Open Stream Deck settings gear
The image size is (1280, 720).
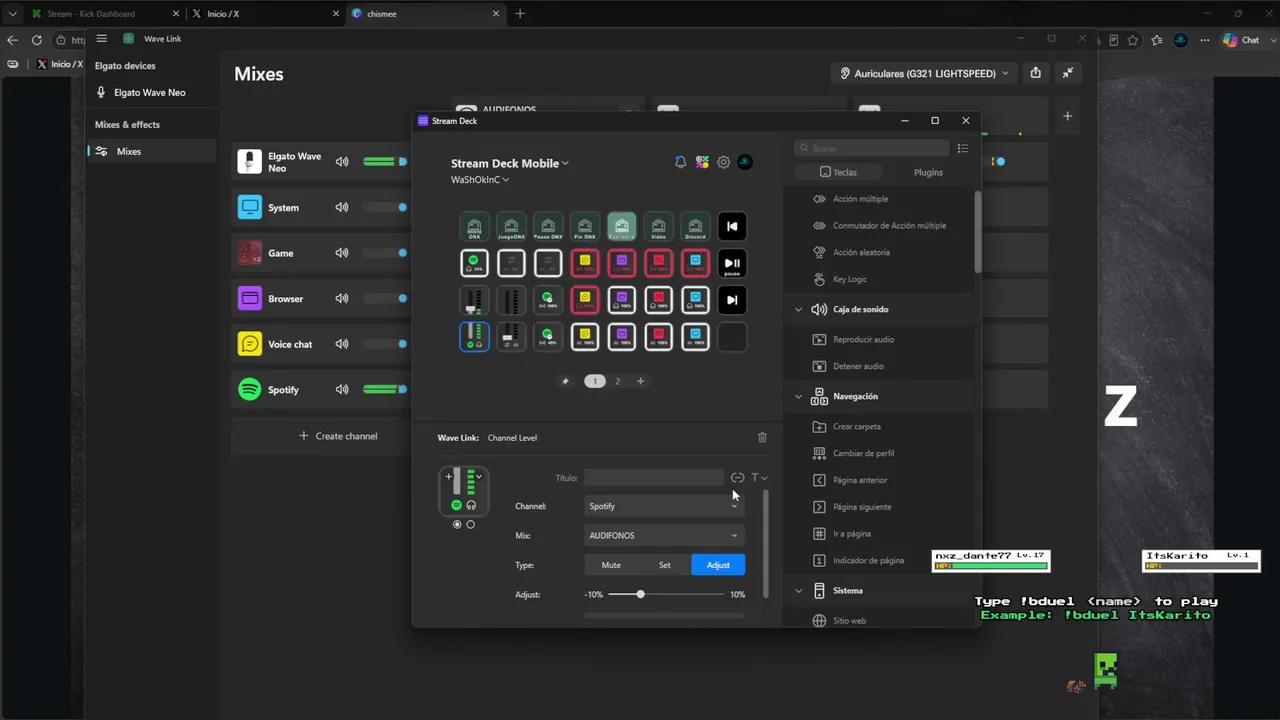point(724,162)
